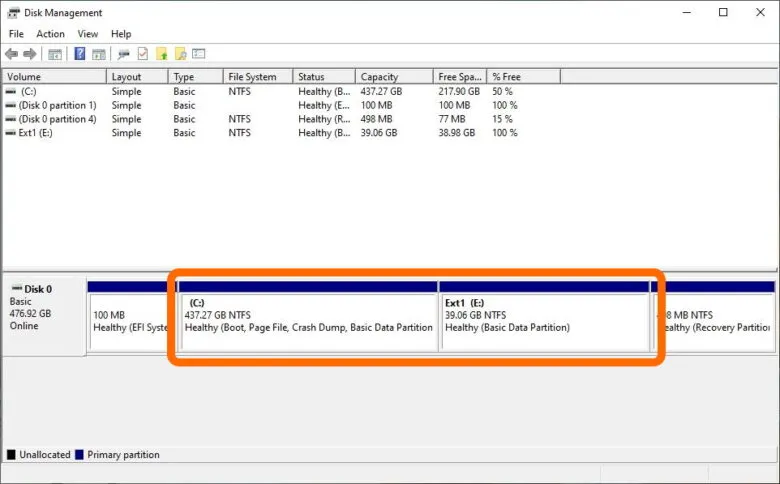This screenshot has height=484, width=780.
Task: Click the folder with magnifier toolbar icon
Action: 180,54
